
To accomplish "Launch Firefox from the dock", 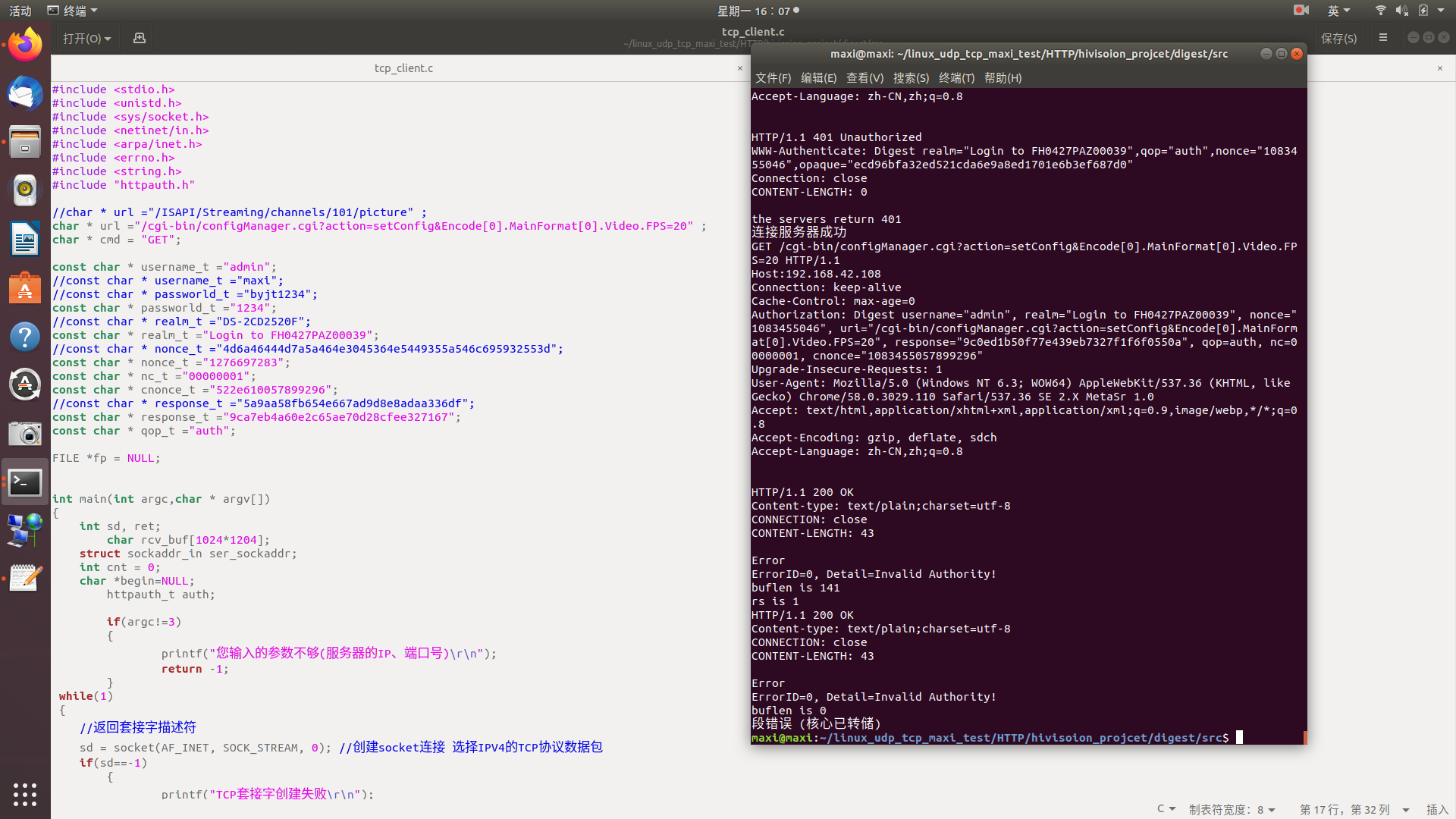I will point(25,45).
